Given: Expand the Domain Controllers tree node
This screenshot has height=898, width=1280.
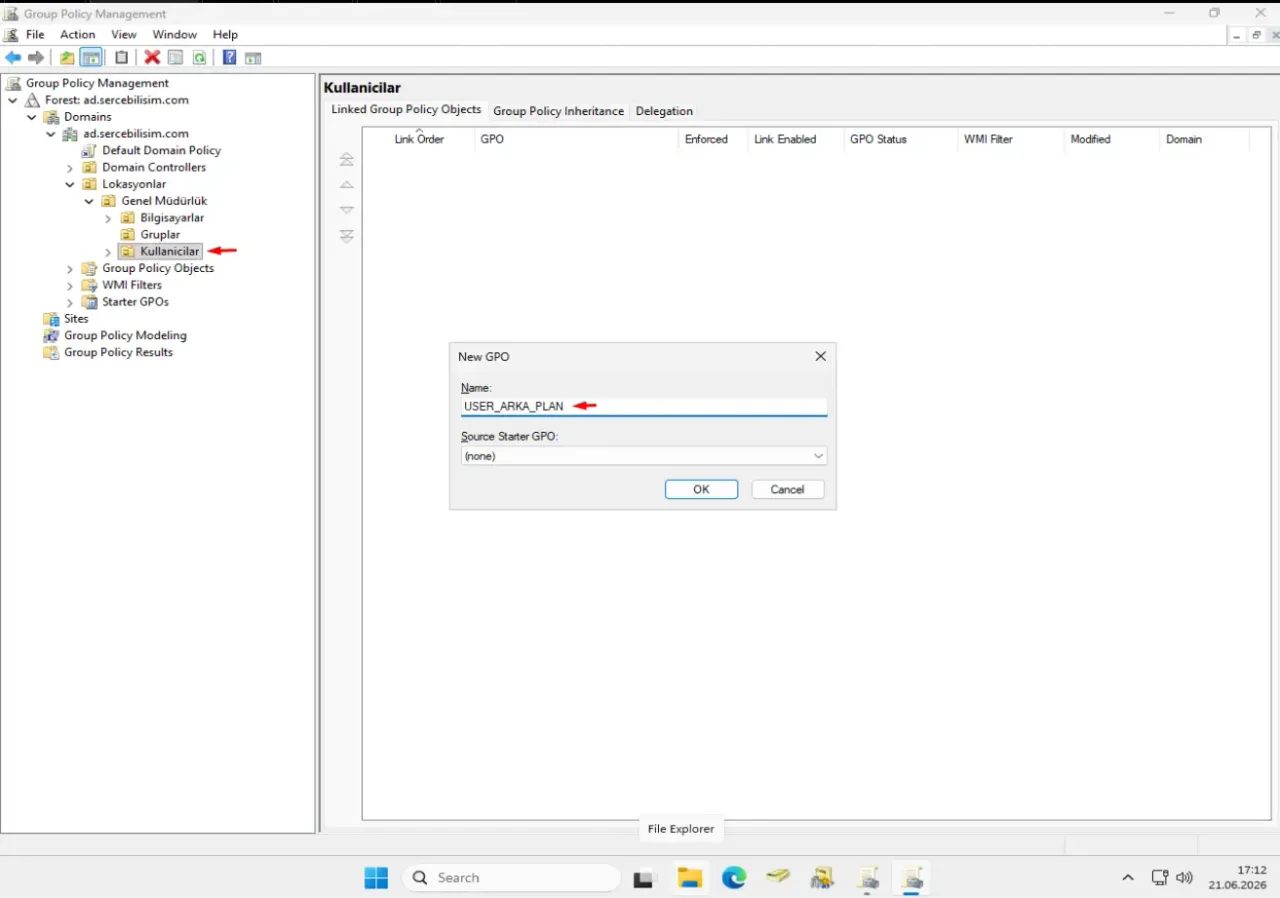Looking at the screenshot, I should [x=70, y=168].
